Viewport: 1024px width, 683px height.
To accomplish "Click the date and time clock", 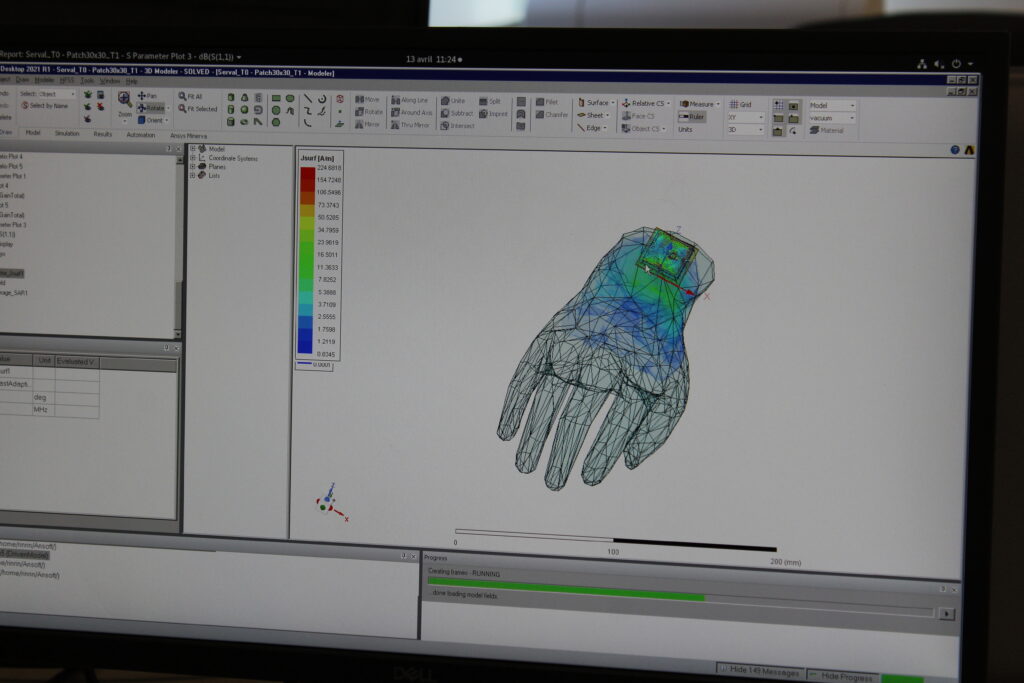I will (432, 59).
